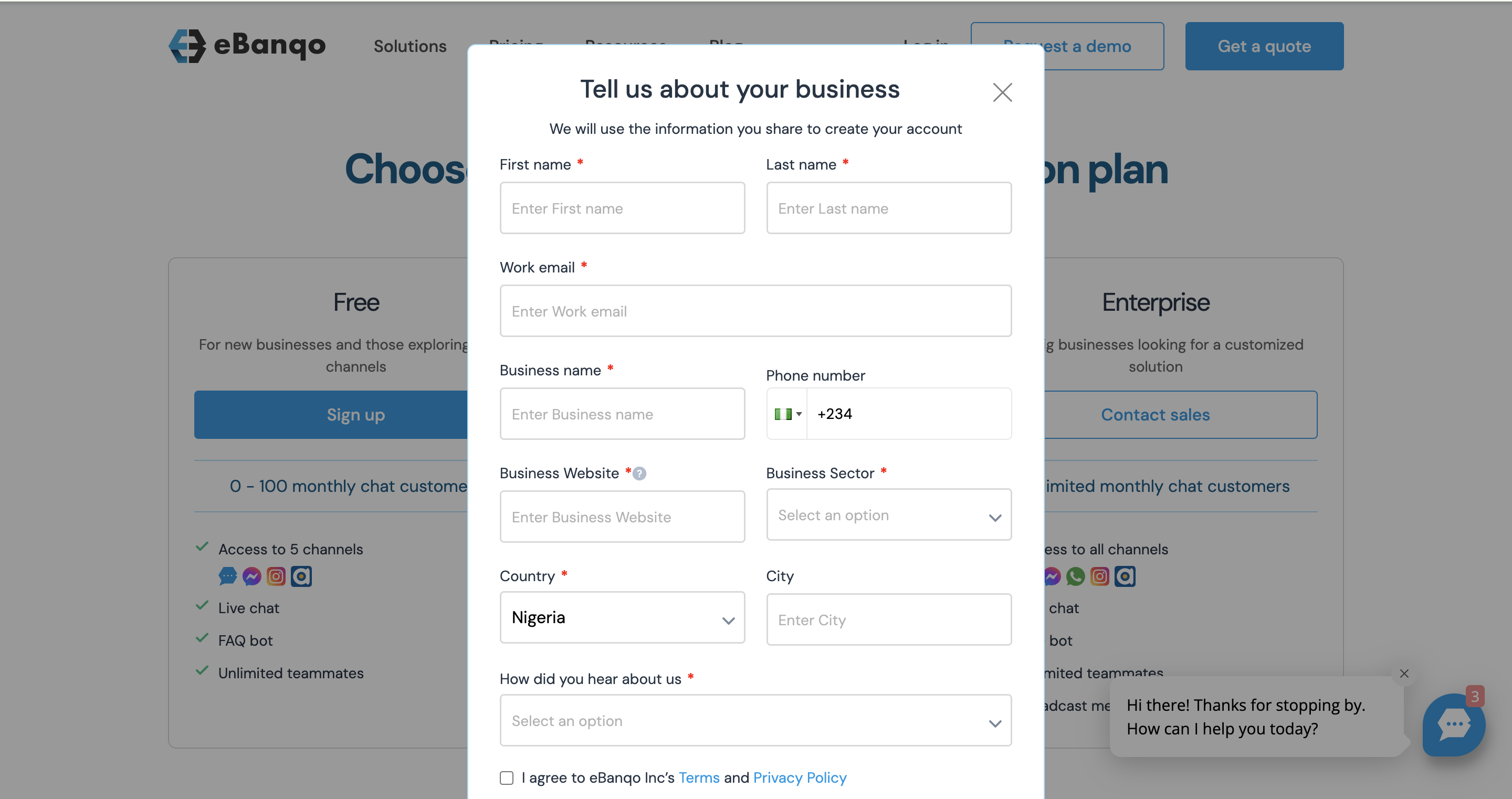Click the eBanqo logo icon

coord(187,46)
